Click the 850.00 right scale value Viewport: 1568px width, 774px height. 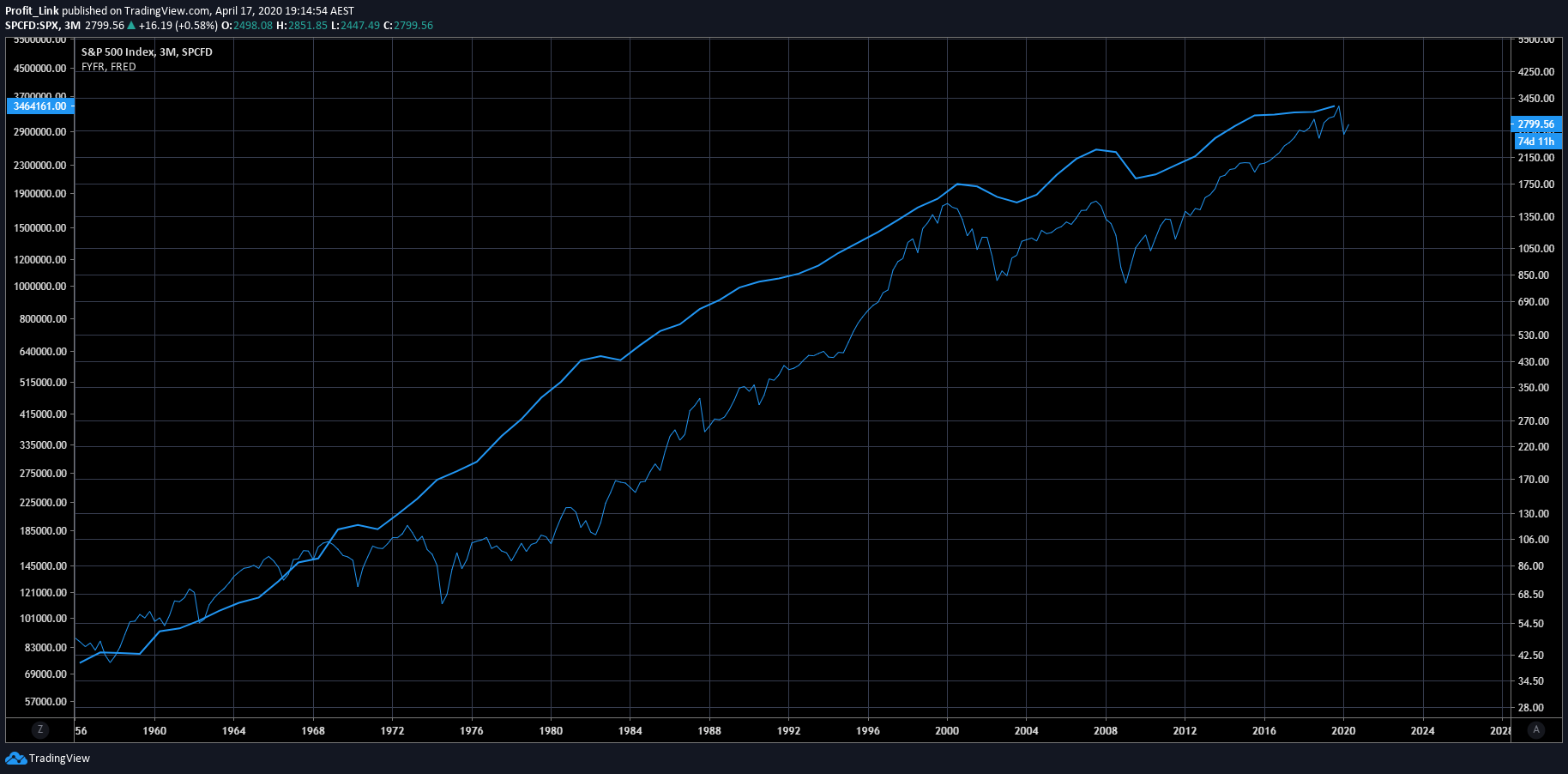pyautogui.click(x=1534, y=275)
